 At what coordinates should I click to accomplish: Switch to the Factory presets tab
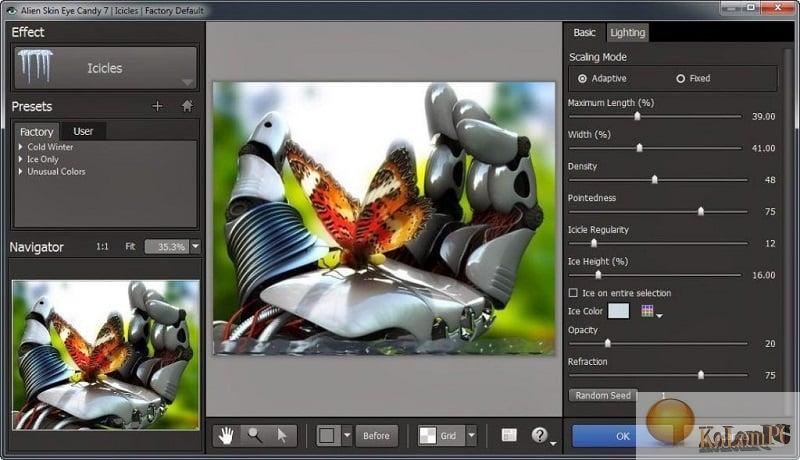tap(36, 132)
